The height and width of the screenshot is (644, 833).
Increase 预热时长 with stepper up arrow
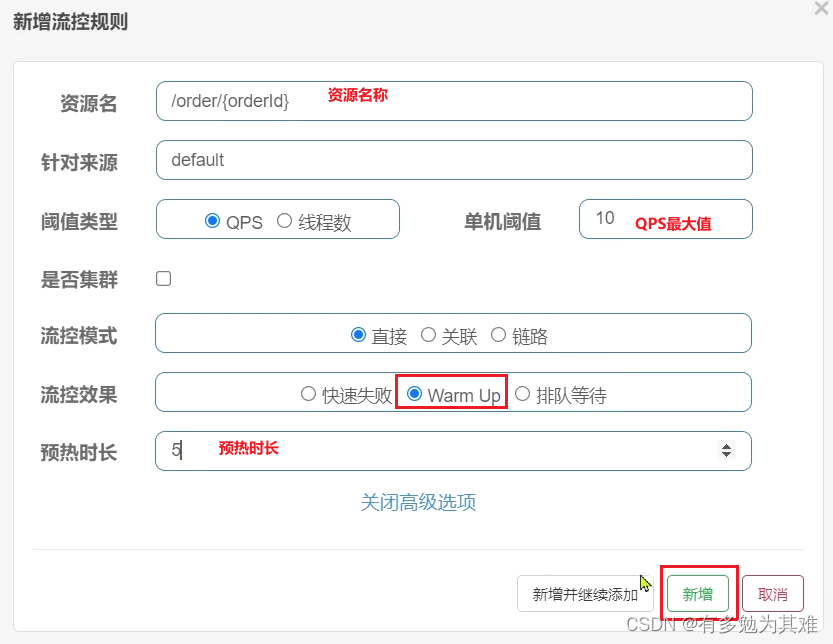coord(726,446)
